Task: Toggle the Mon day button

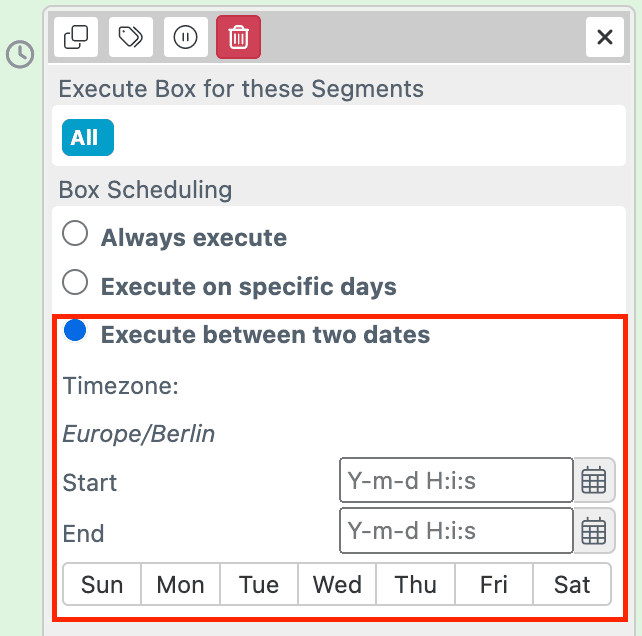Action: pyautogui.click(x=181, y=585)
